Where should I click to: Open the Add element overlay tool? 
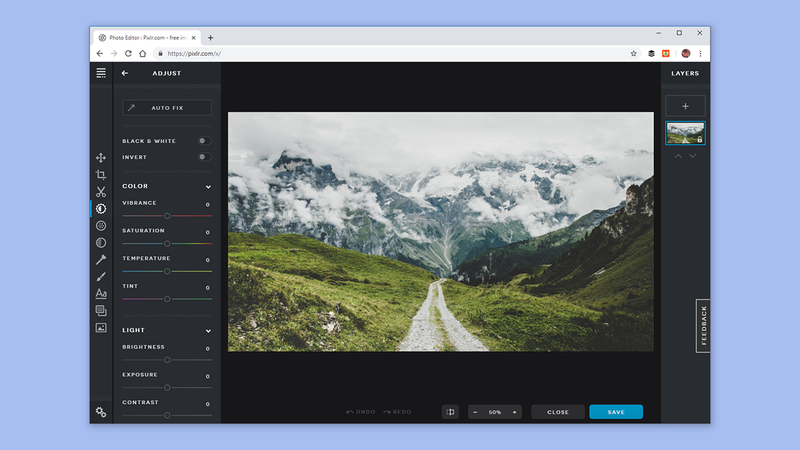click(x=101, y=310)
